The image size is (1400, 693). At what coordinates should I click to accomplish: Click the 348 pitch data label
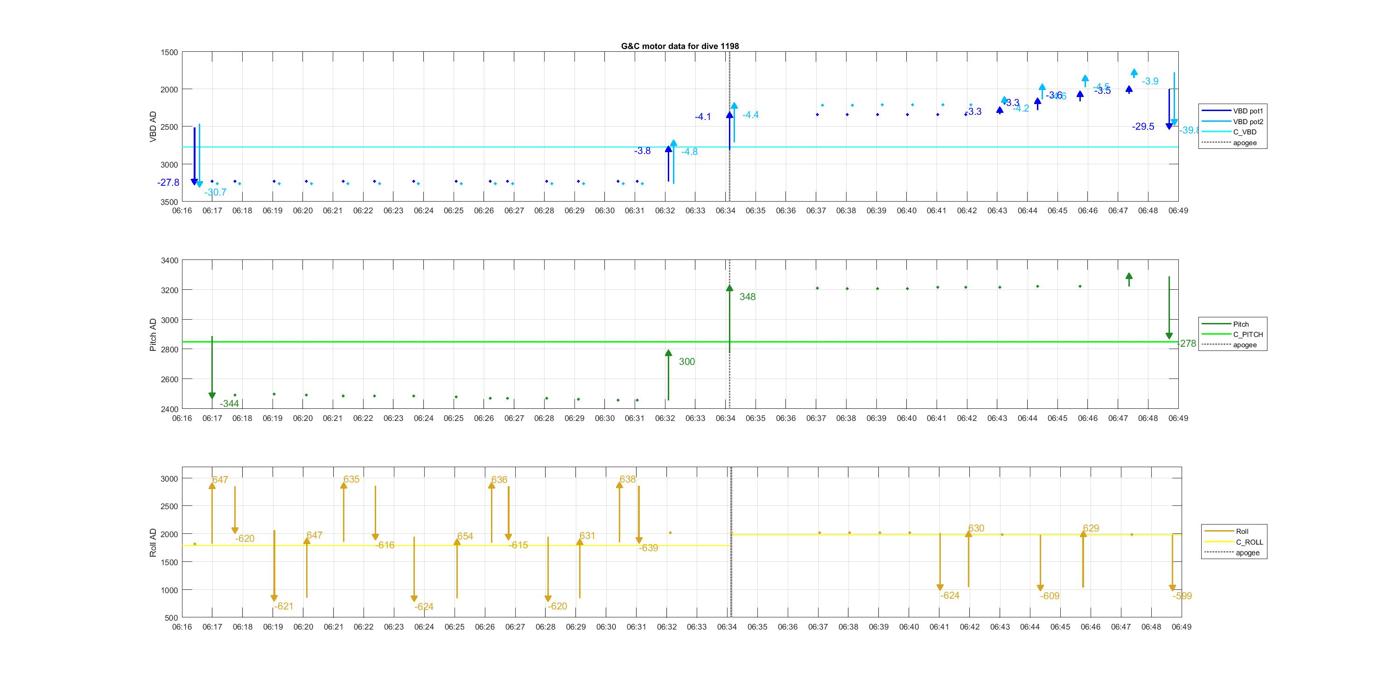pyautogui.click(x=747, y=297)
